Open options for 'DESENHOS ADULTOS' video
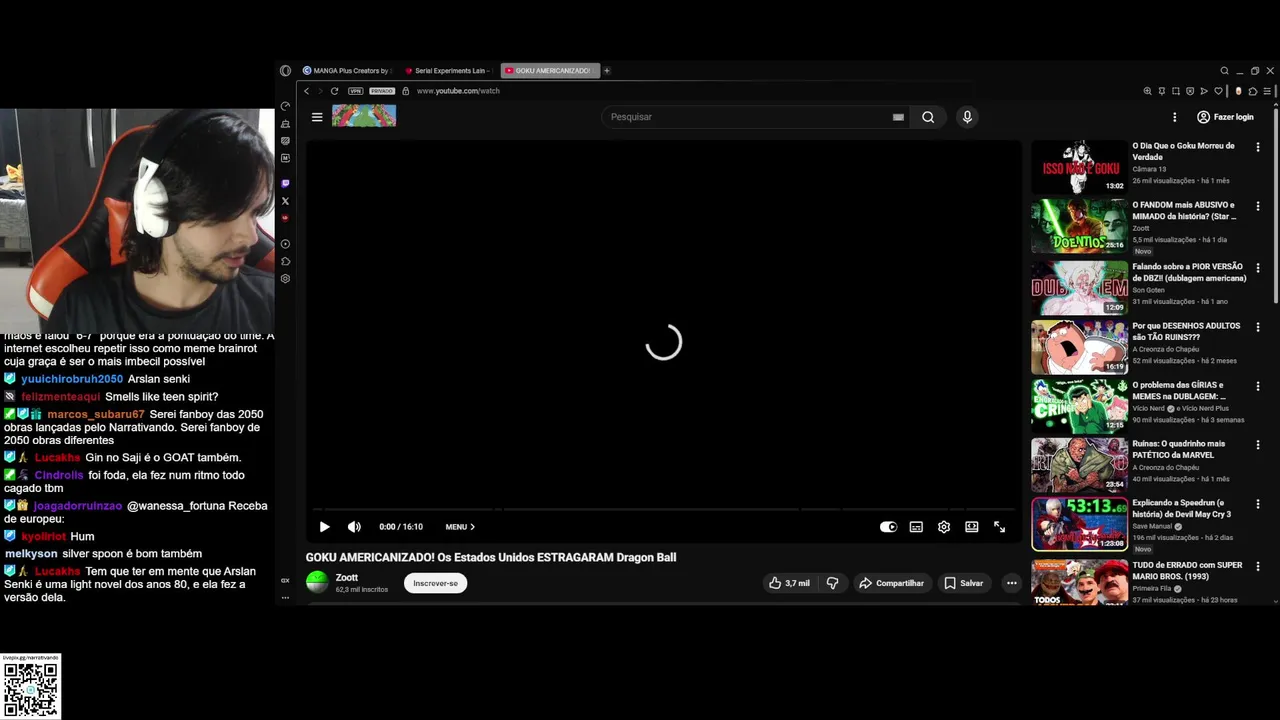 pyautogui.click(x=1258, y=327)
